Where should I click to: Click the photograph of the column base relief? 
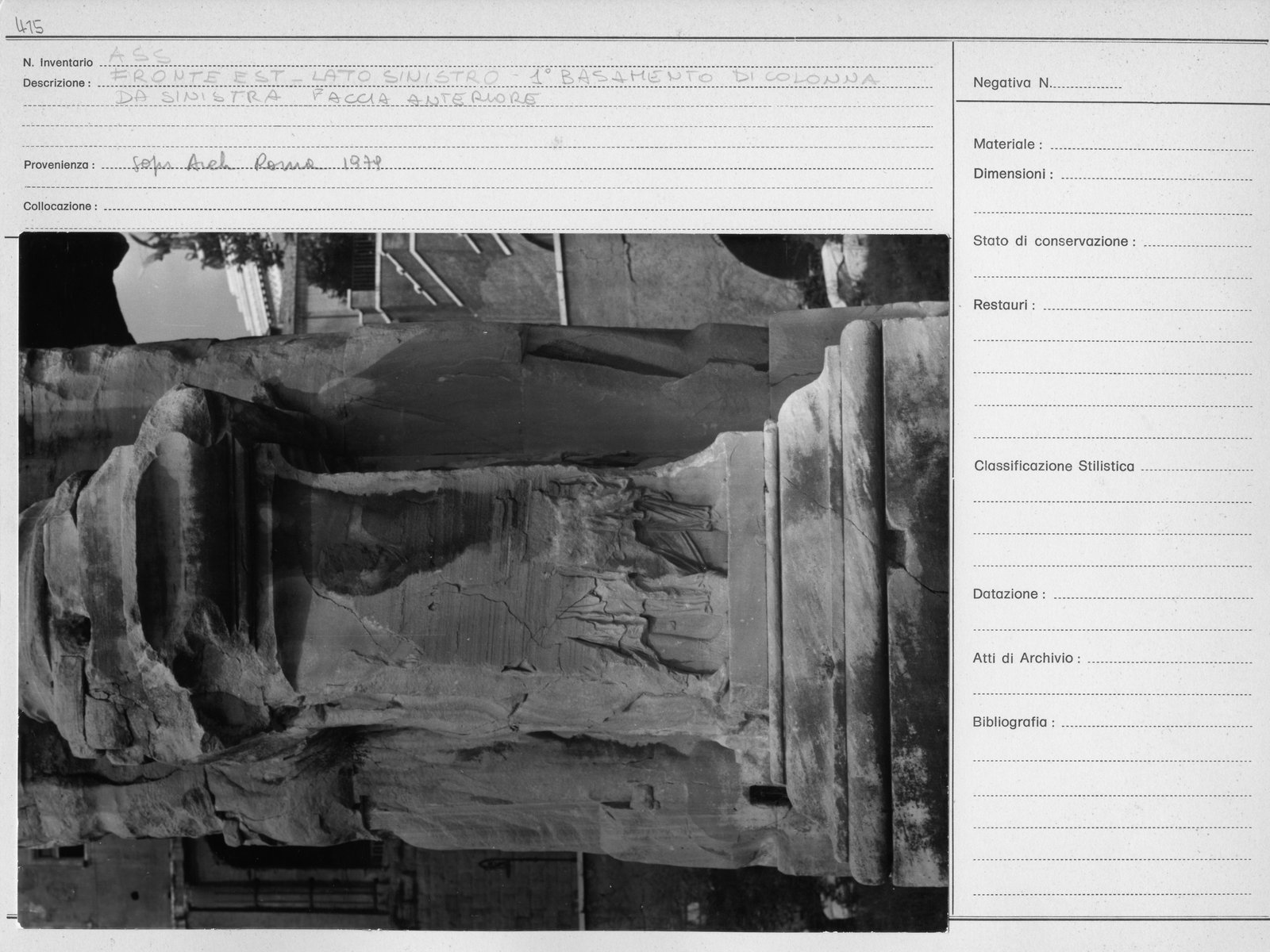pyautogui.click(x=483, y=582)
